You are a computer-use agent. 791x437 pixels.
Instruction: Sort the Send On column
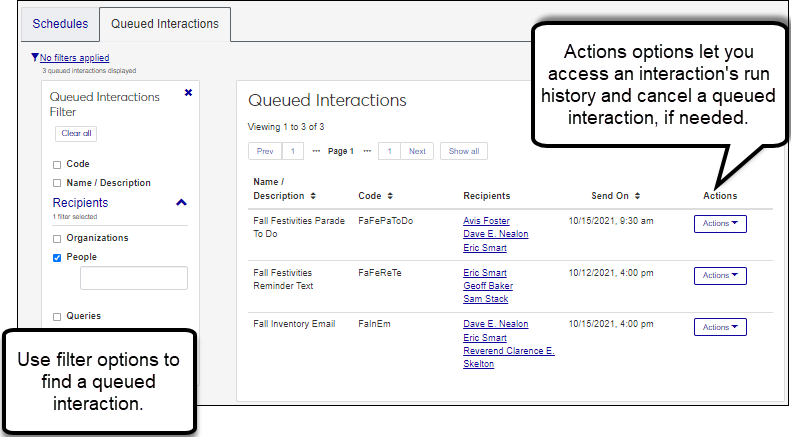[x=636, y=196]
